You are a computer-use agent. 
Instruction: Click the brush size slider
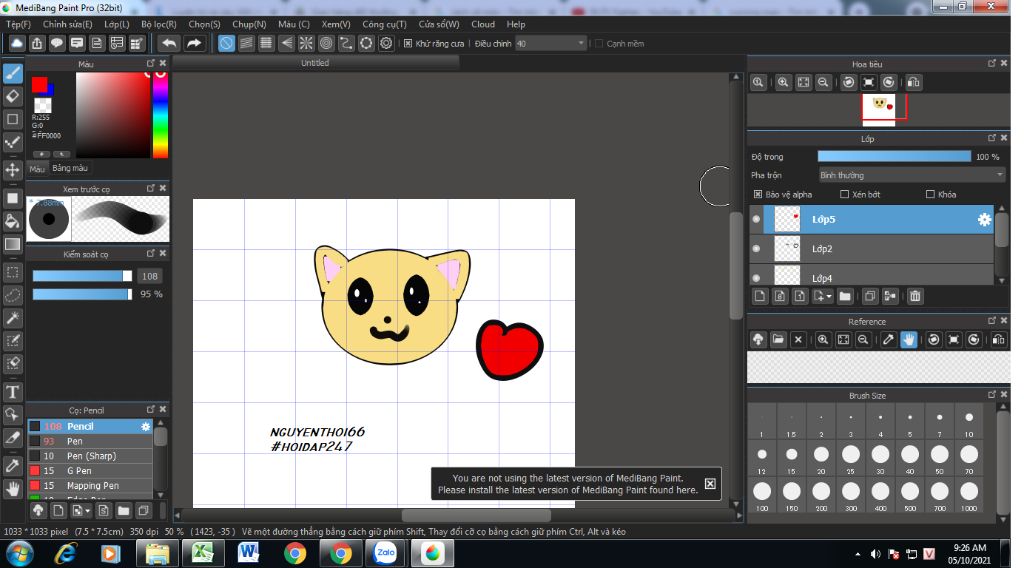point(82,276)
